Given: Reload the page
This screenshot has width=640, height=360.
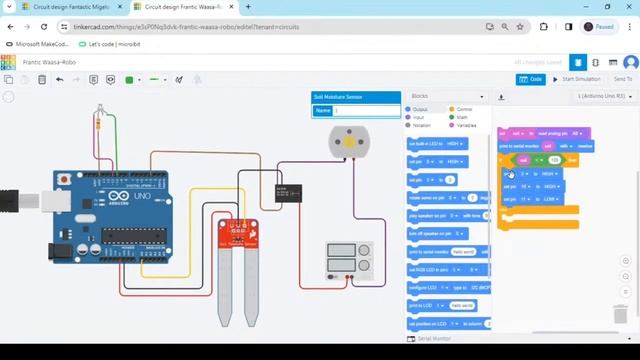Looking at the screenshot, I should pyautogui.click(x=44, y=27).
